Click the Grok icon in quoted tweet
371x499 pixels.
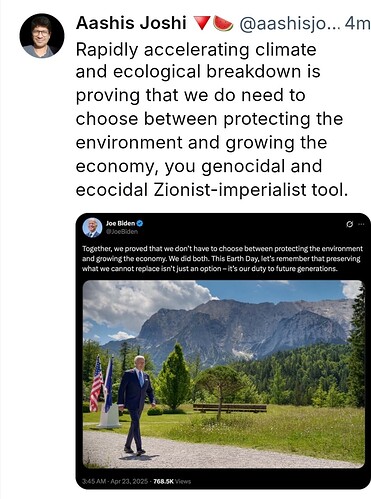tap(349, 224)
